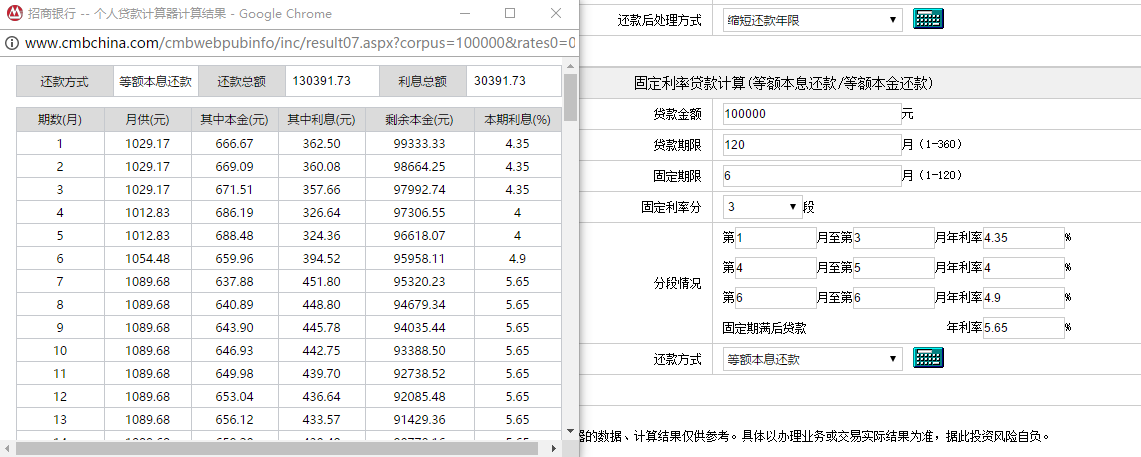This screenshot has height=457, width=1141.
Task: Click the 4.35 annual rate field
Action: tap(1023, 237)
